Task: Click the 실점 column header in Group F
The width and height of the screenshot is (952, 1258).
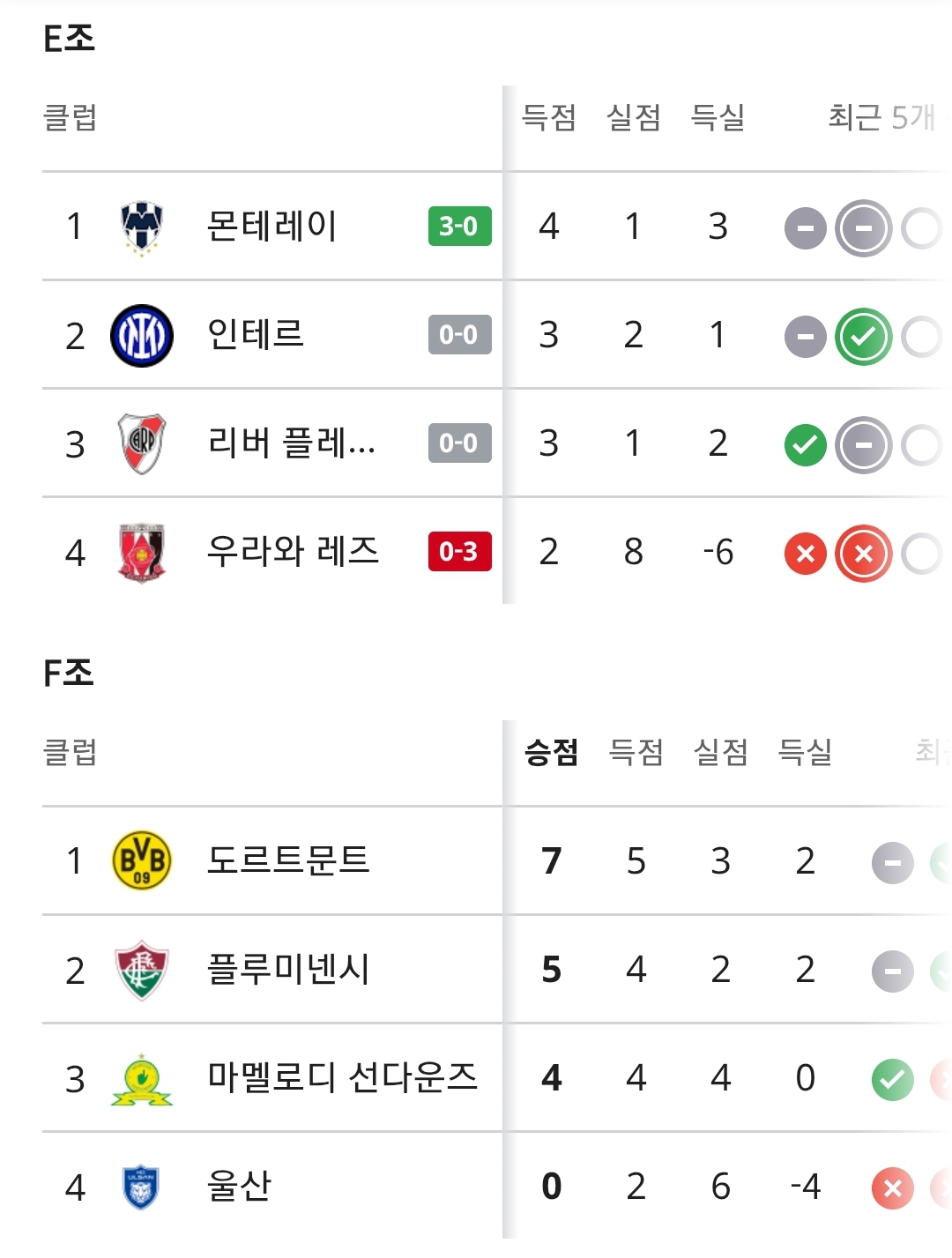Action: tap(720, 753)
